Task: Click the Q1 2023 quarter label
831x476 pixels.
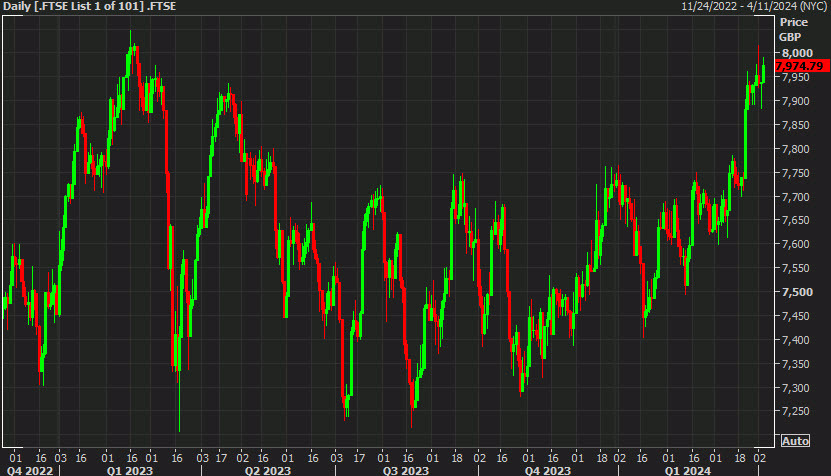Action: click(x=130, y=470)
